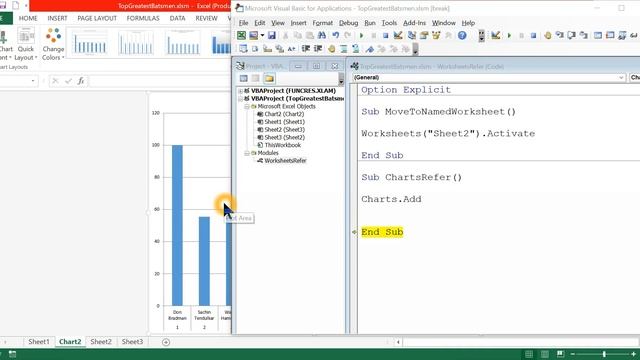This screenshot has width=640, height=360.
Task: Select the Sheet1 worksheet tab
Action: pyautogui.click(x=39, y=342)
